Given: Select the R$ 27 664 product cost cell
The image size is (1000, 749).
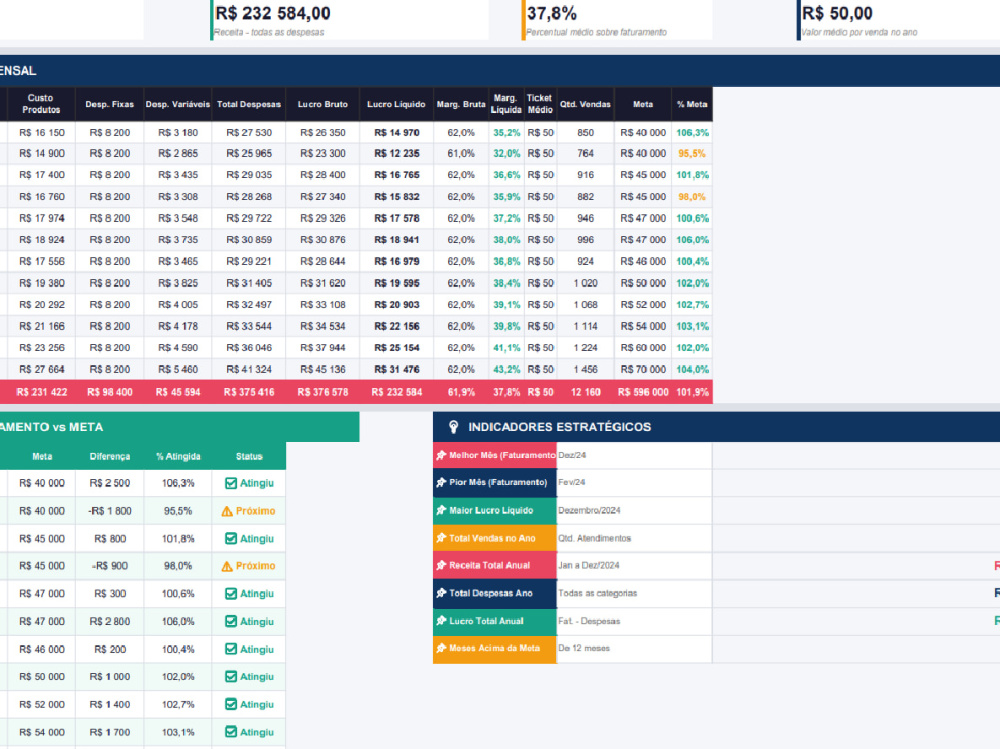Looking at the screenshot, I should pos(41,369).
